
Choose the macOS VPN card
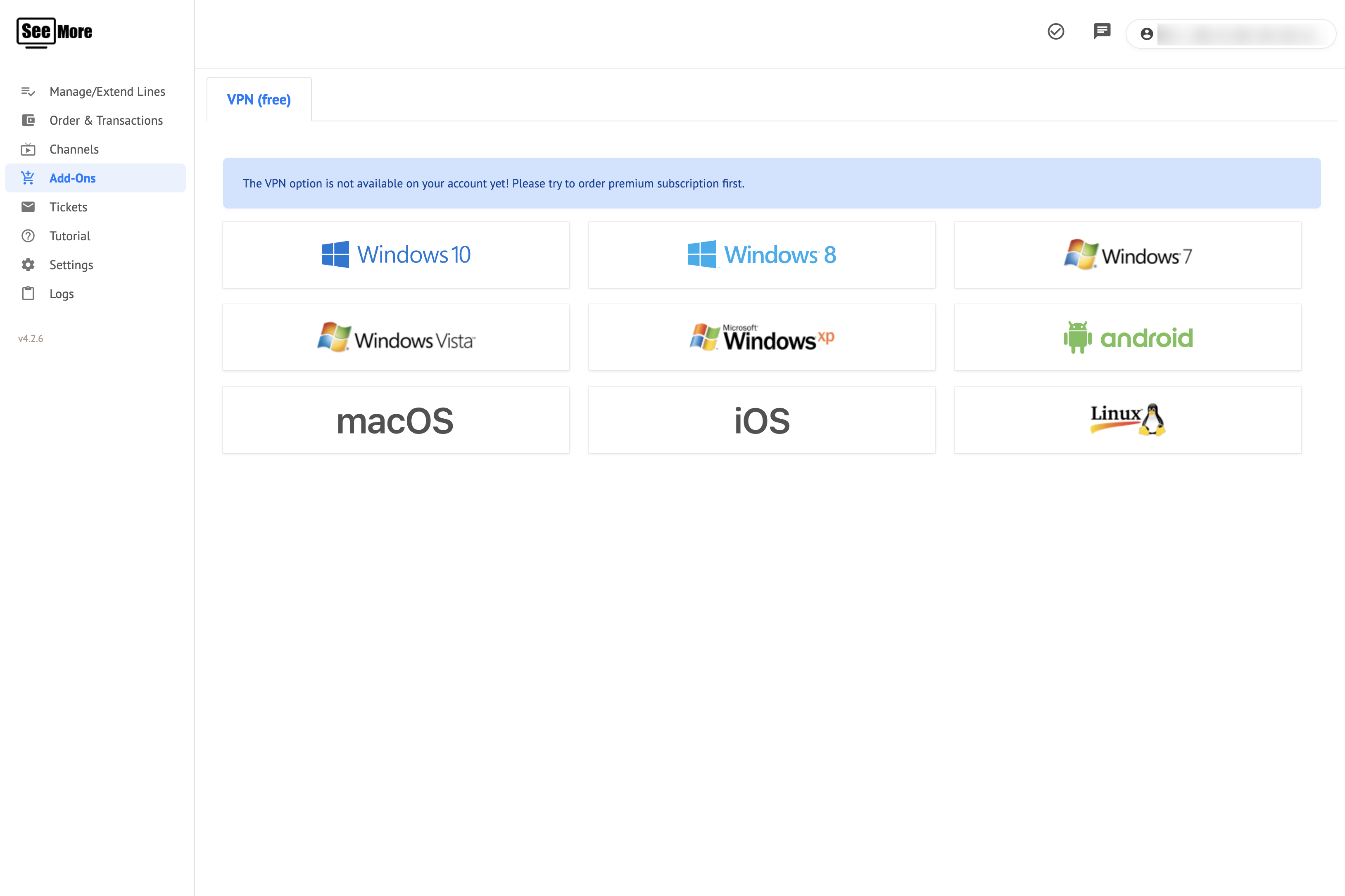coord(396,420)
